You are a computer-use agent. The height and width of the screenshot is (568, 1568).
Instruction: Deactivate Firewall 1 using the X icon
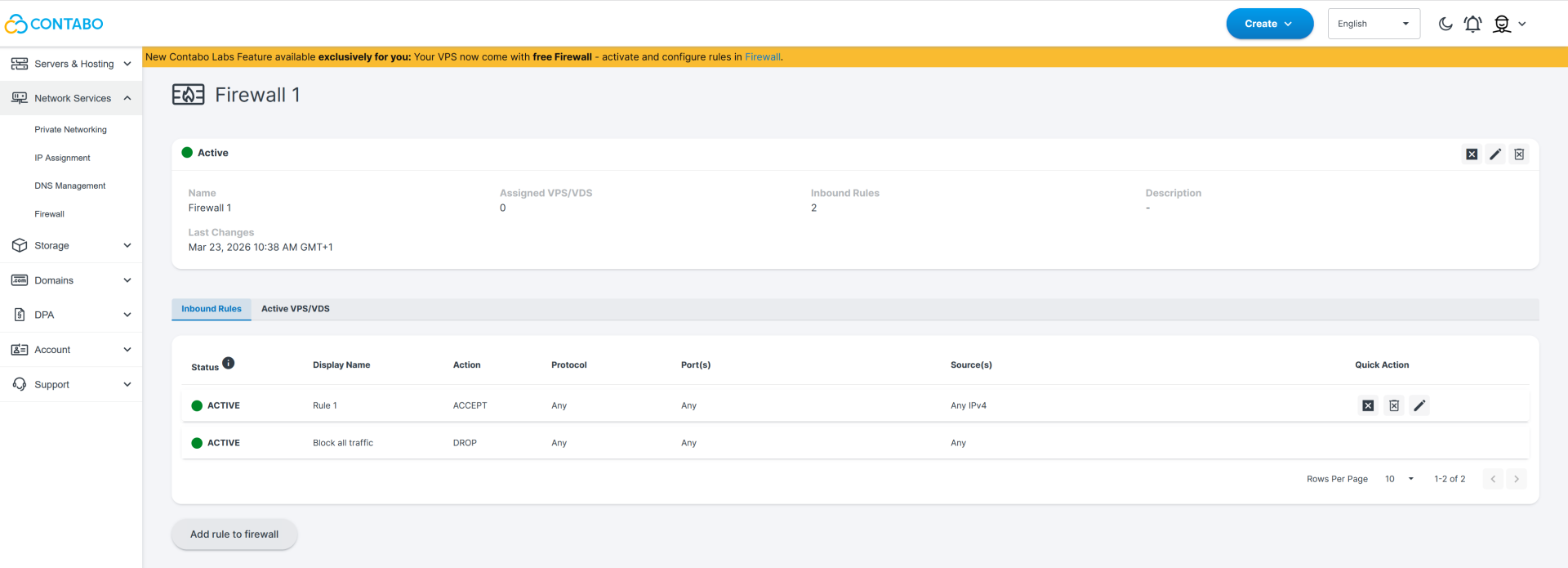tap(1472, 154)
